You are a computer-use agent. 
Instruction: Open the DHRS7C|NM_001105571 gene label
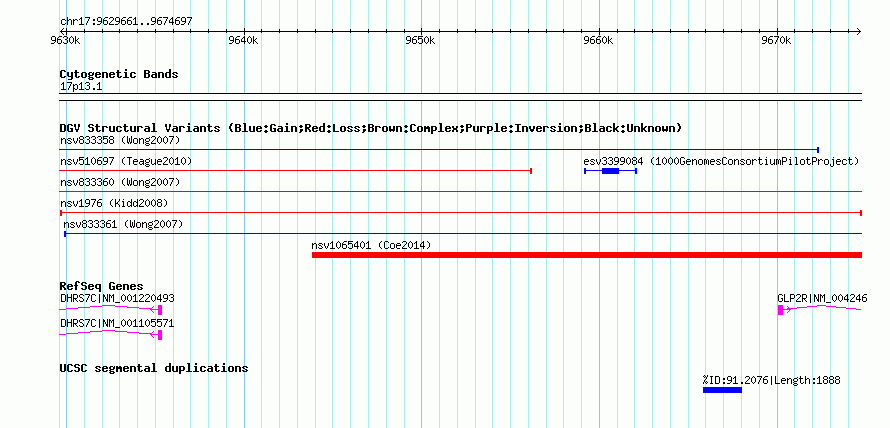coord(117,324)
